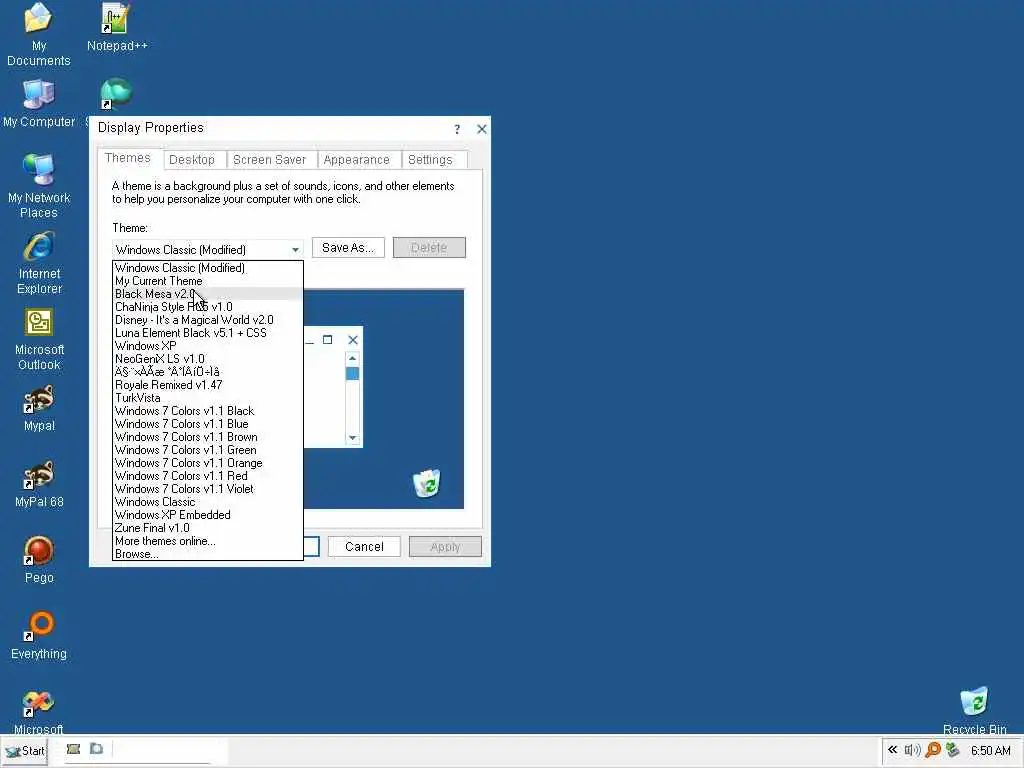This screenshot has width=1024, height=768.
Task: Click the Save As... button
Action: (x=348, y=248)
